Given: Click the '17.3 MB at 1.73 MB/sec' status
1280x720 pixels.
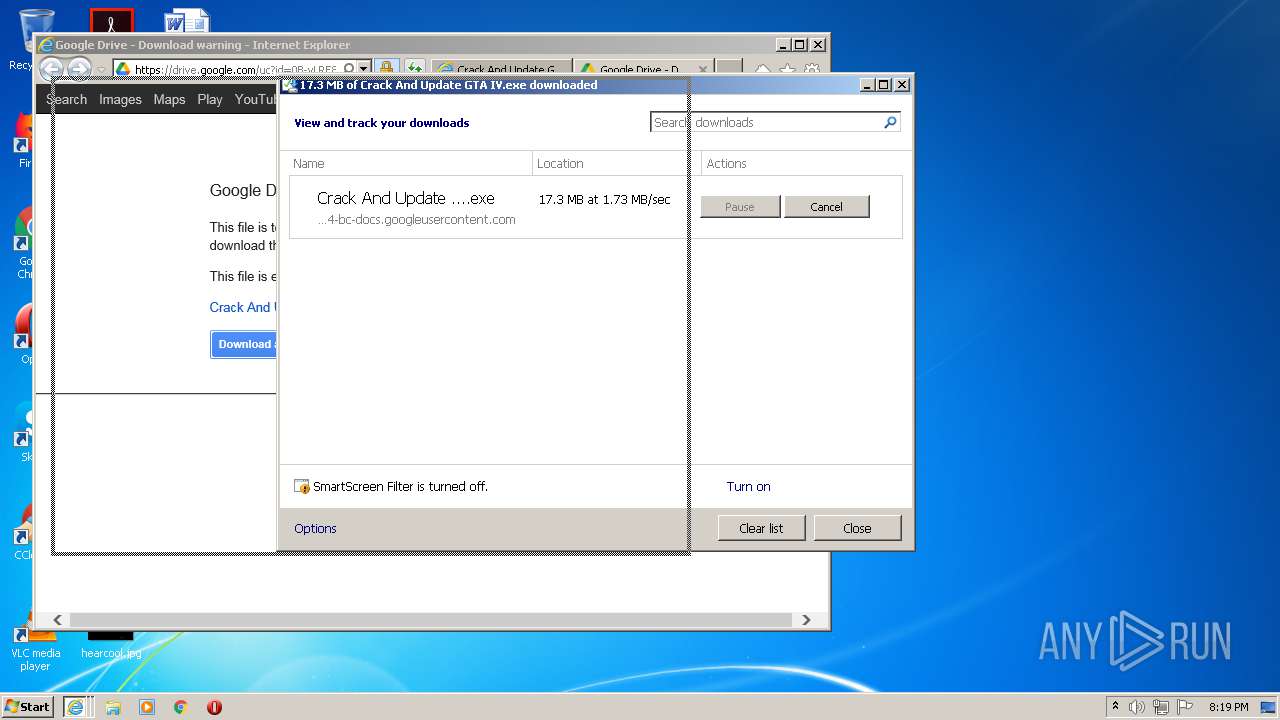Looking at the screenshot, I should click(604, 199).
